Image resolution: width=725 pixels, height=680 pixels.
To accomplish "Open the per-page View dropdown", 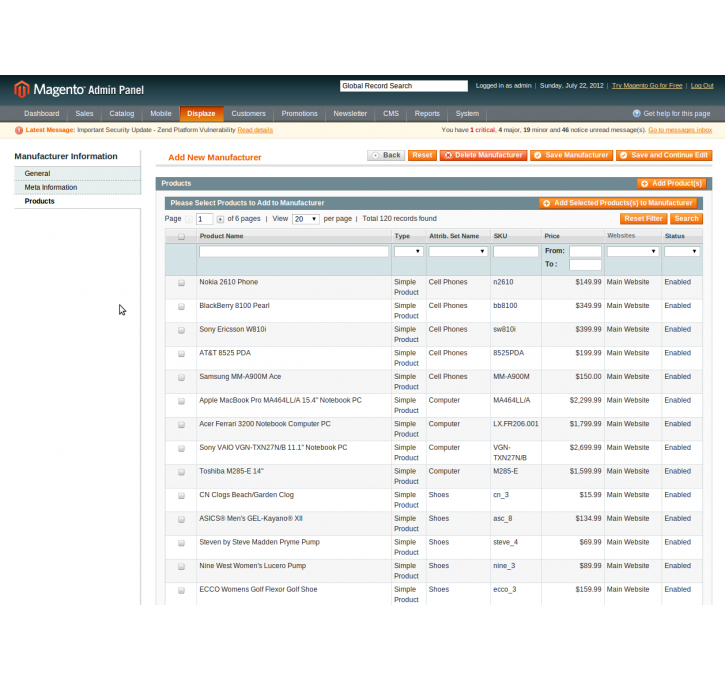I will (306, 219).
